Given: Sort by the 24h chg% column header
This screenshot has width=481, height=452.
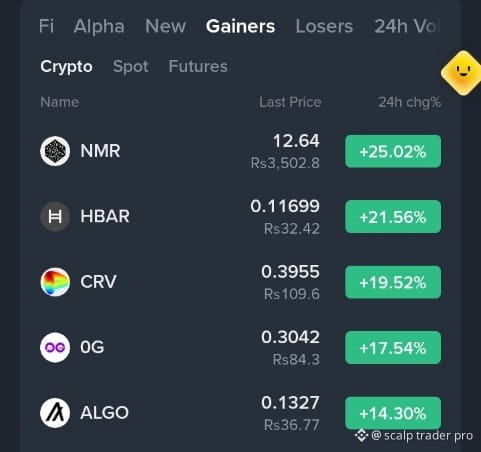Looking at the screenshot, I should (410, 102).
